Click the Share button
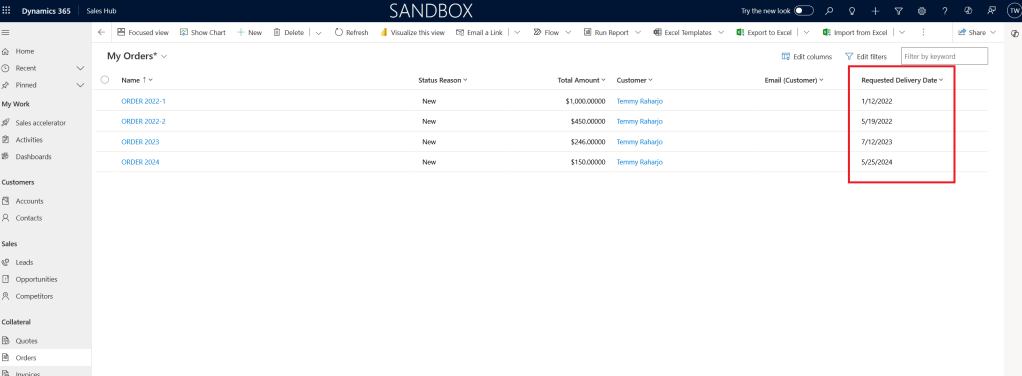 click(977, 33)
